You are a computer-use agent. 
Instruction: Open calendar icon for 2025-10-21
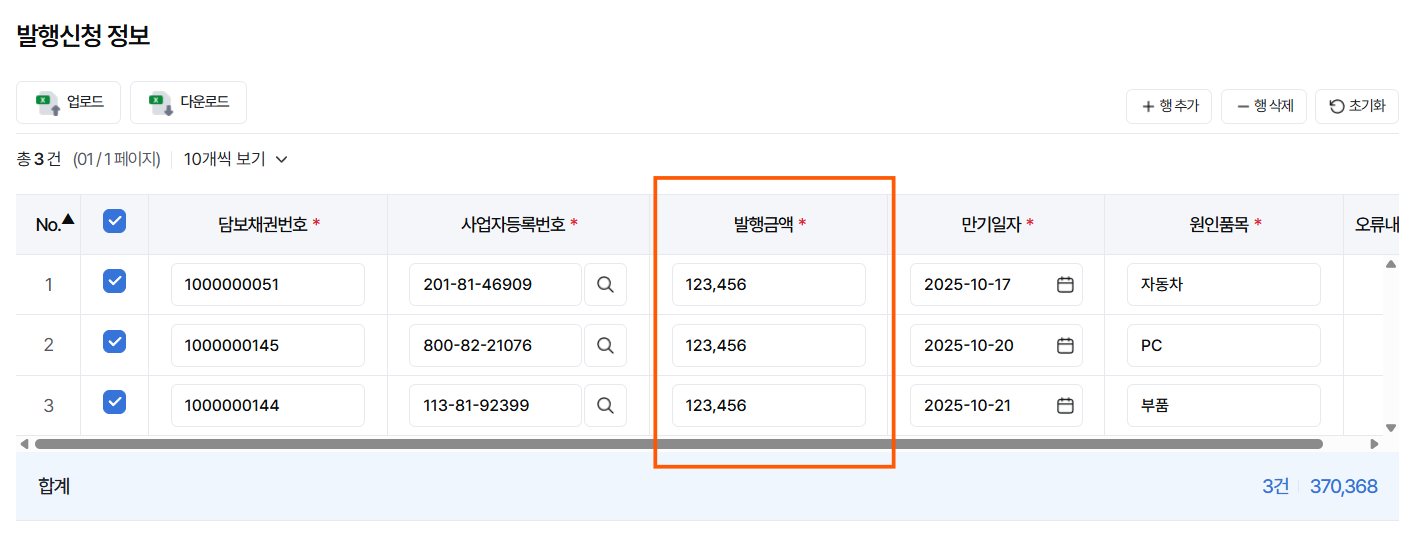[x=1065, y=406]
